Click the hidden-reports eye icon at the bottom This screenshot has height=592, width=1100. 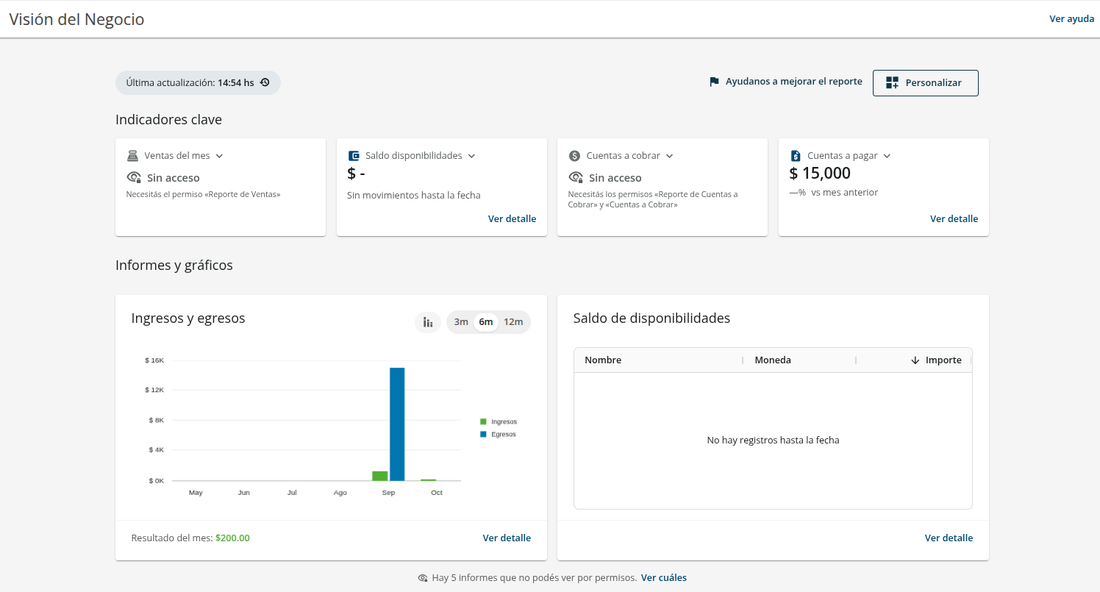(422, 578)
